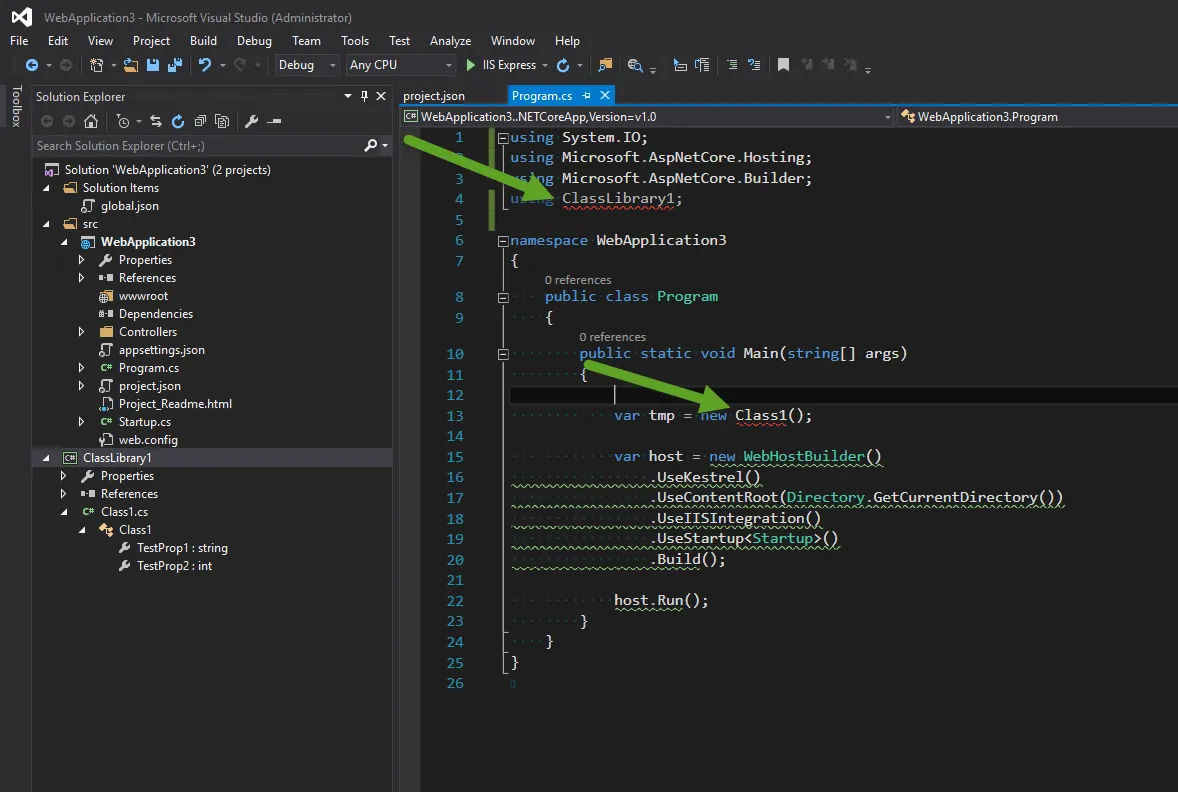Open the Analyze menu
The height and width of the screenshot is (792, 1178).
(450, 41)
